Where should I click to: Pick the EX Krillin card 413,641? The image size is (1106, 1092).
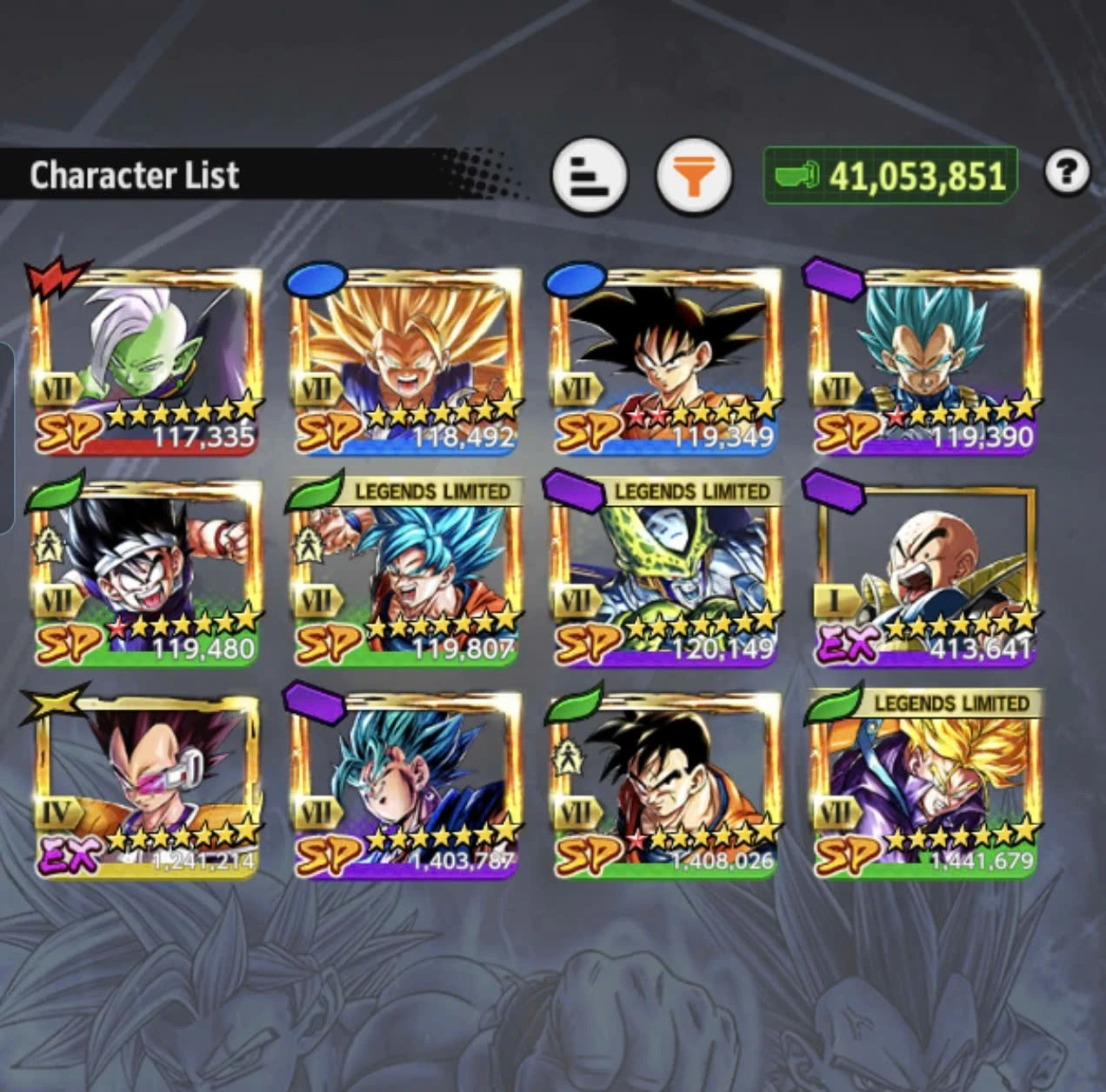point(924,573)
